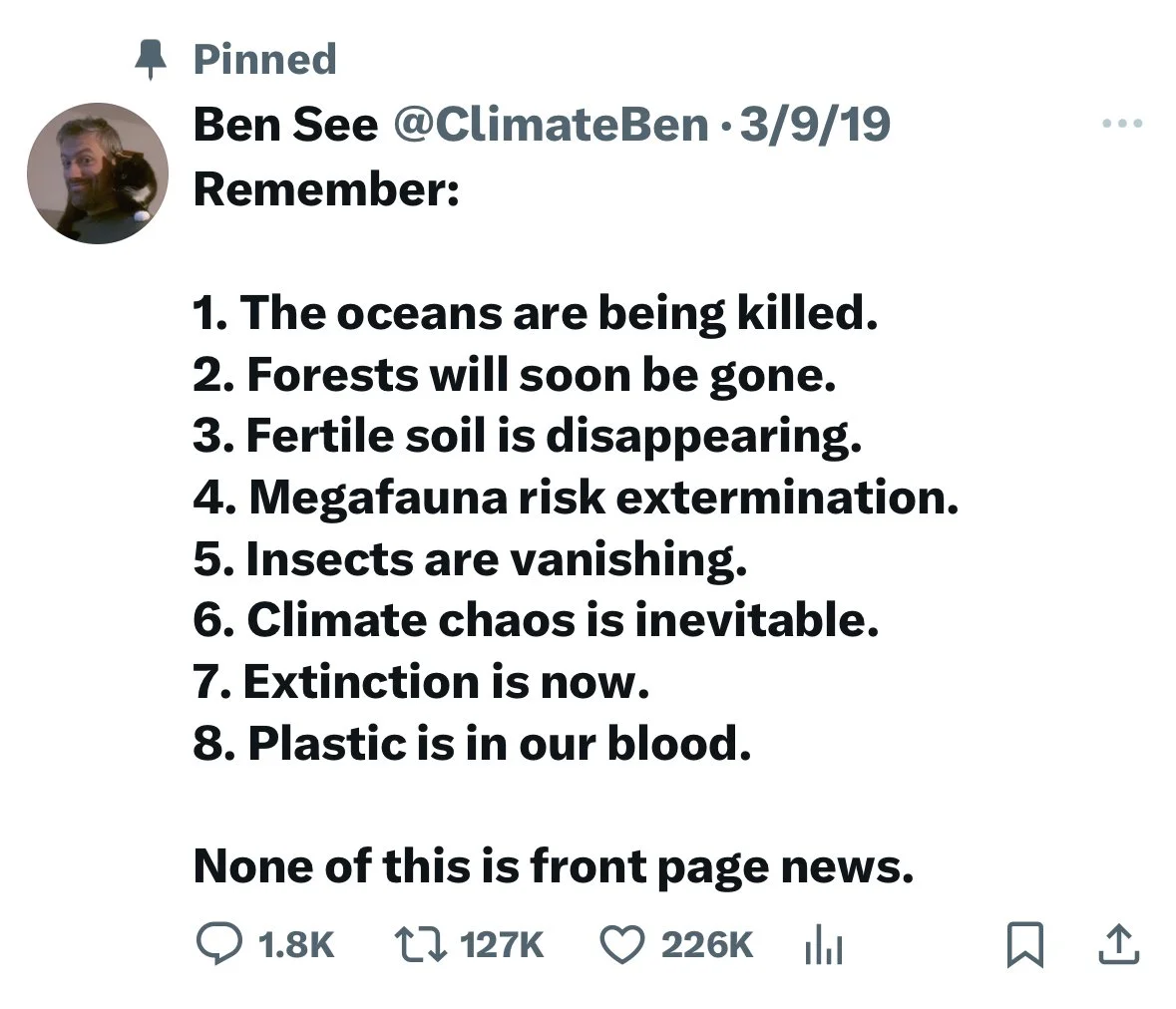Click "None of this is front page news" text

tap(553, 864)
